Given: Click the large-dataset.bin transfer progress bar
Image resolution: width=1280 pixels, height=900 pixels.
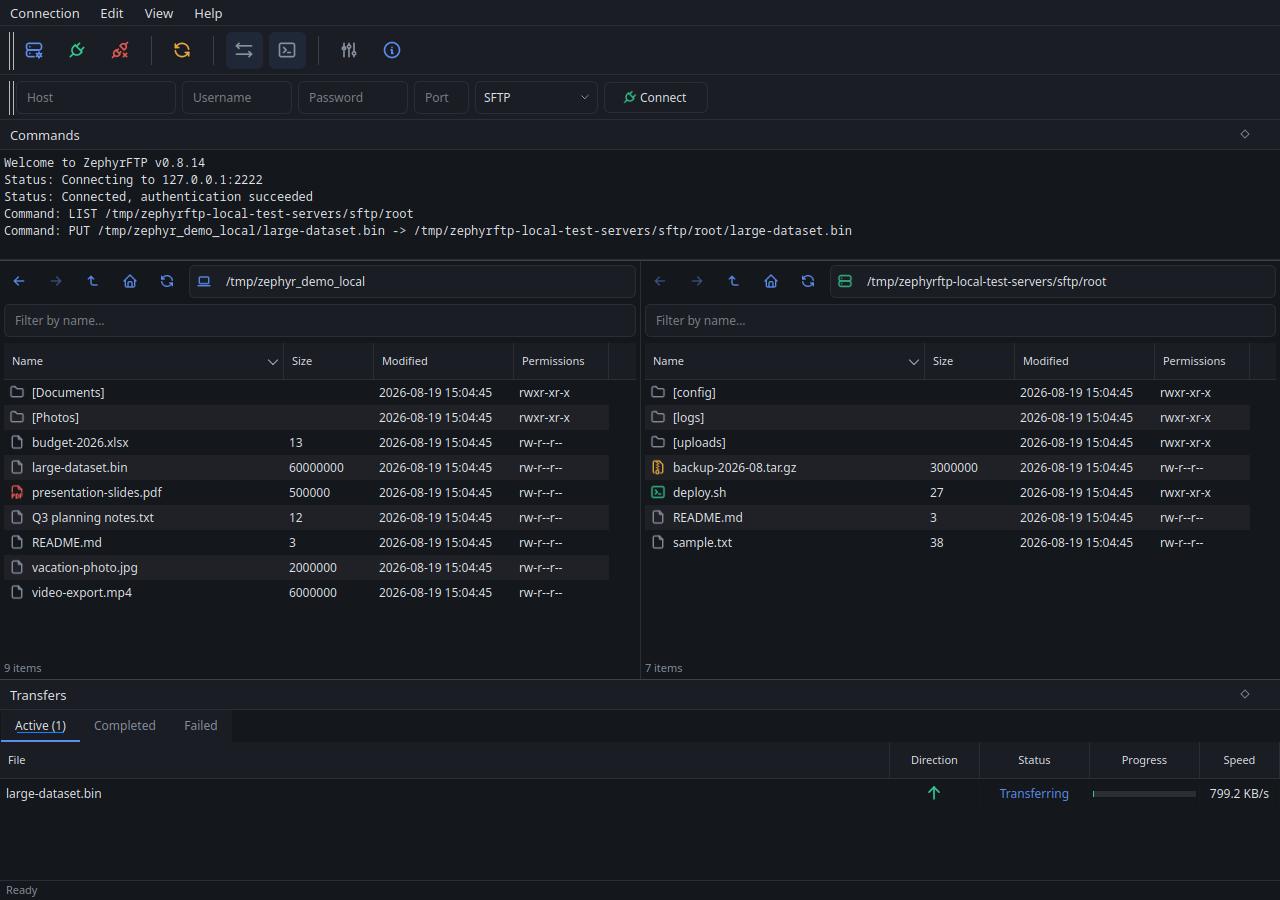Looking at the screenshot, I should tap(1144, 794).
